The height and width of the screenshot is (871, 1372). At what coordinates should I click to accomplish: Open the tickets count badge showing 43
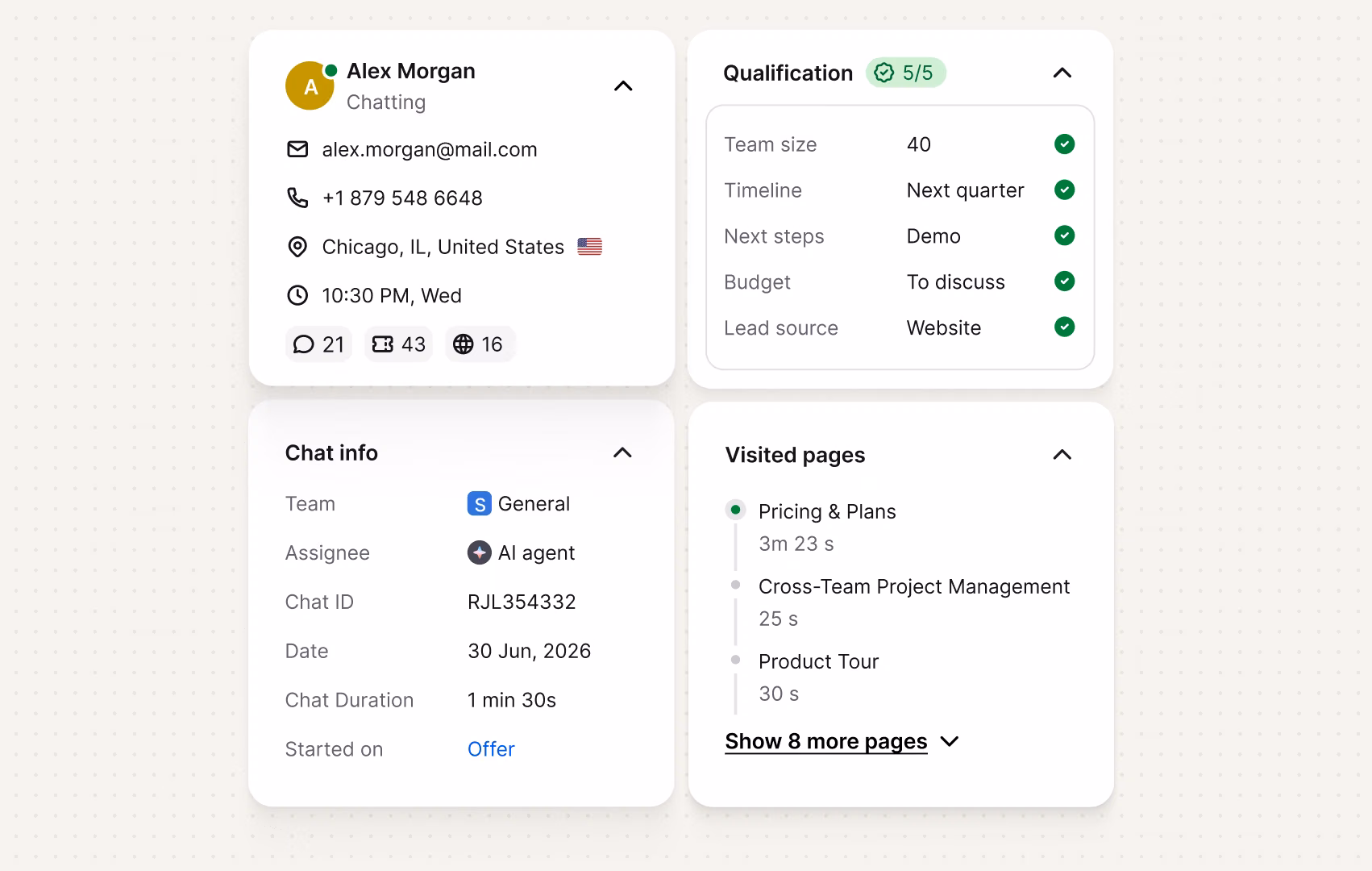point(398,344)
